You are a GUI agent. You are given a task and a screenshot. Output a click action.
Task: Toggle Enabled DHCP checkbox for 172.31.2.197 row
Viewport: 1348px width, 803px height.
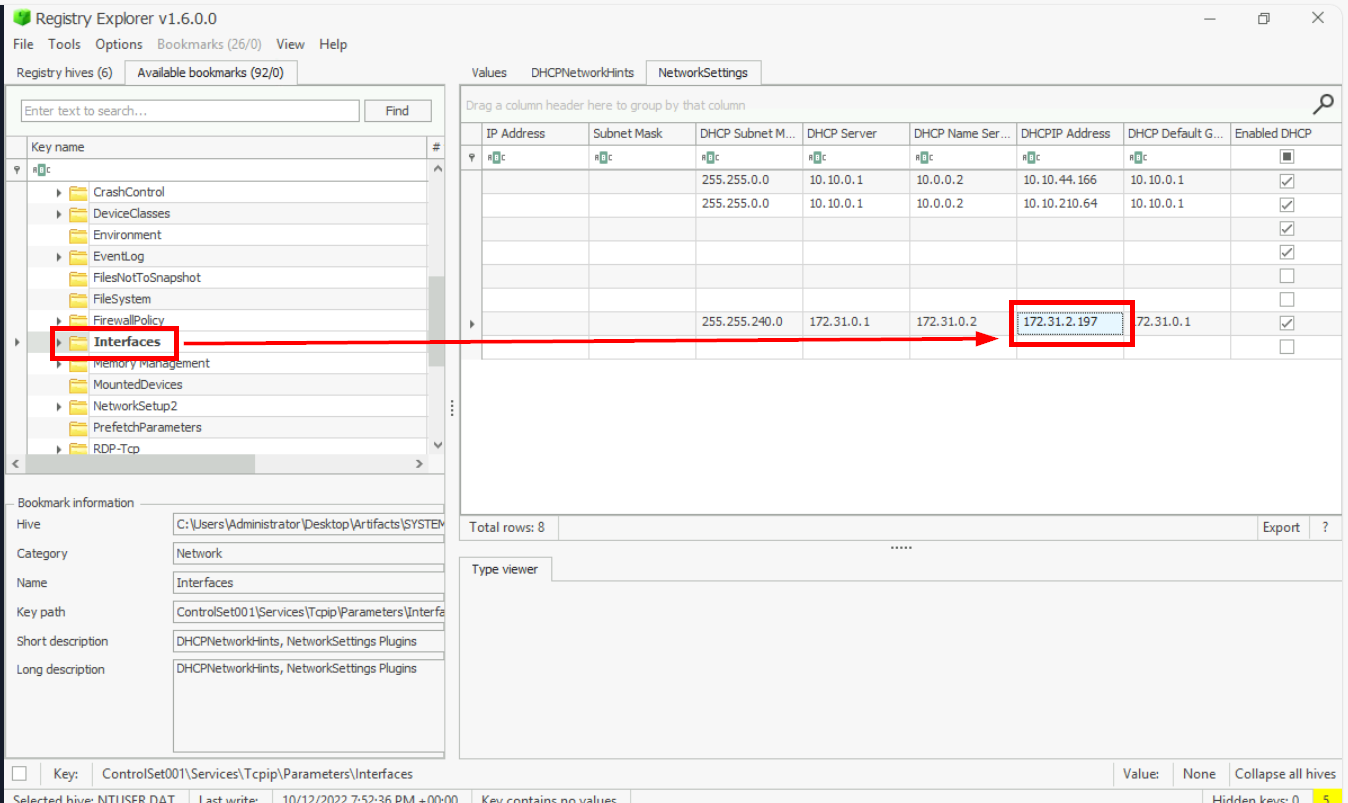pos(1286,323)
